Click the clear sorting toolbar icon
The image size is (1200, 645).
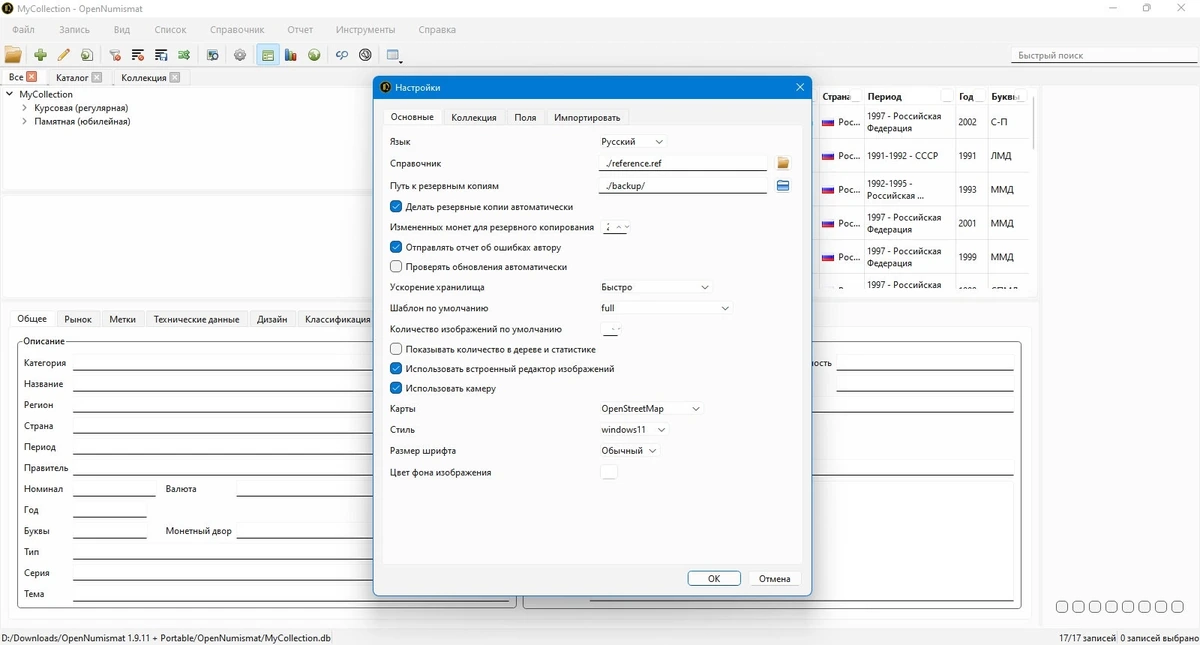click(x=138, y=55)
